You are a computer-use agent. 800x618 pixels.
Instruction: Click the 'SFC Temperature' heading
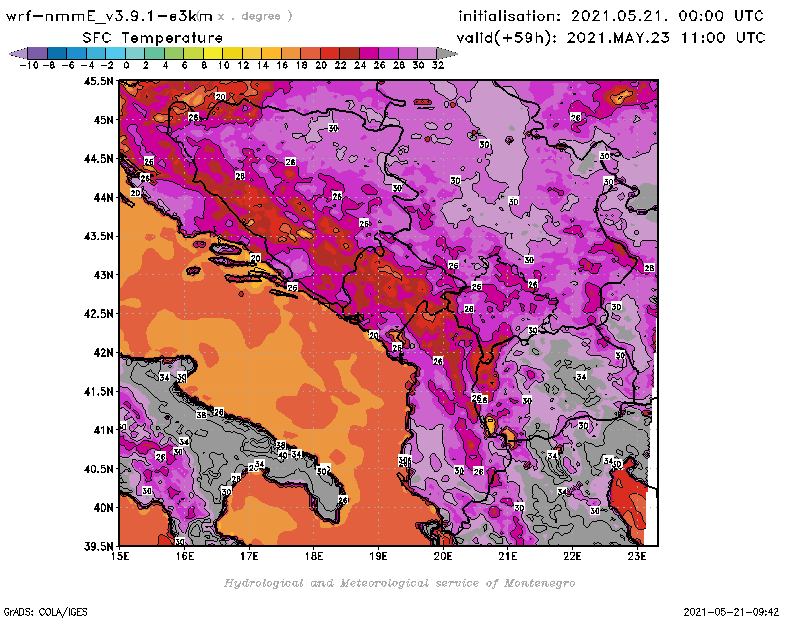[x=153, y=38]
